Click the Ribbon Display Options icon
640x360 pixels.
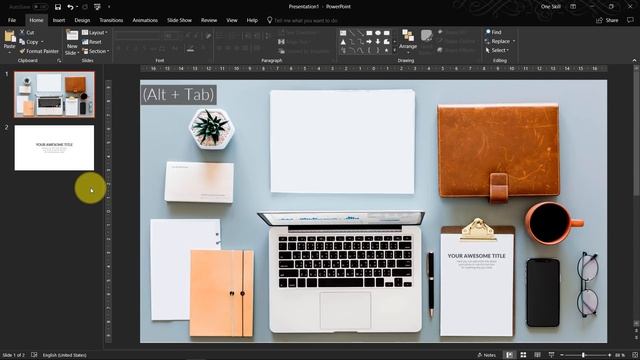(x=573, y=7)
